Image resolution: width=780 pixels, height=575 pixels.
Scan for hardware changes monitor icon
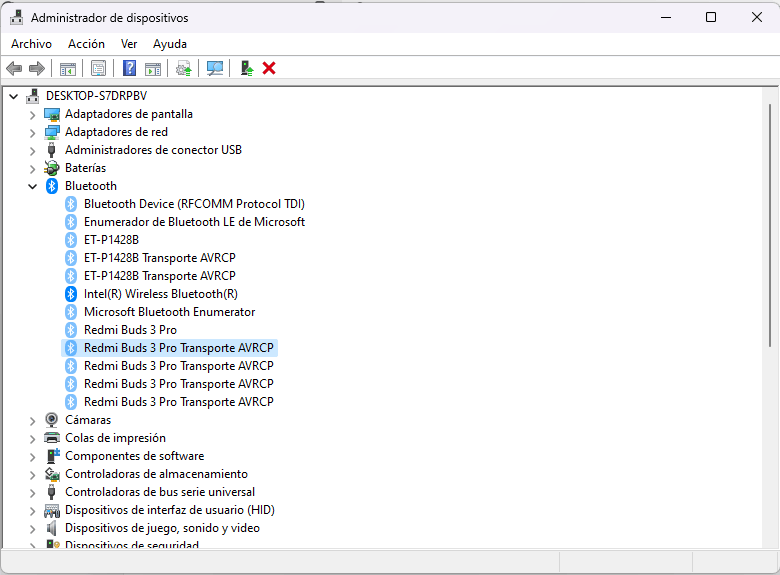(x=215, y=68)
